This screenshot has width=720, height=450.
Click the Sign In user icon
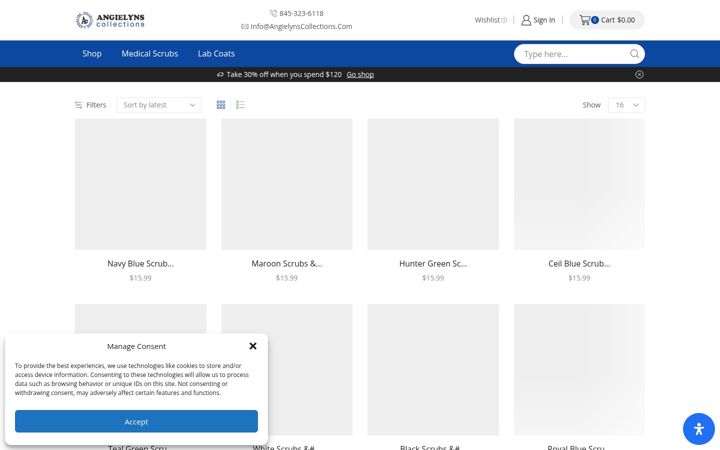tap(526, 20)
